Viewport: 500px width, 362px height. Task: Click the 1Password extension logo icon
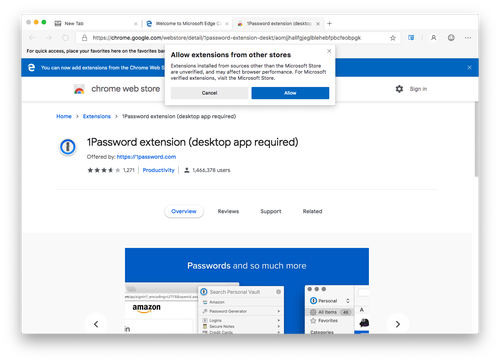(x=68, y=147)
